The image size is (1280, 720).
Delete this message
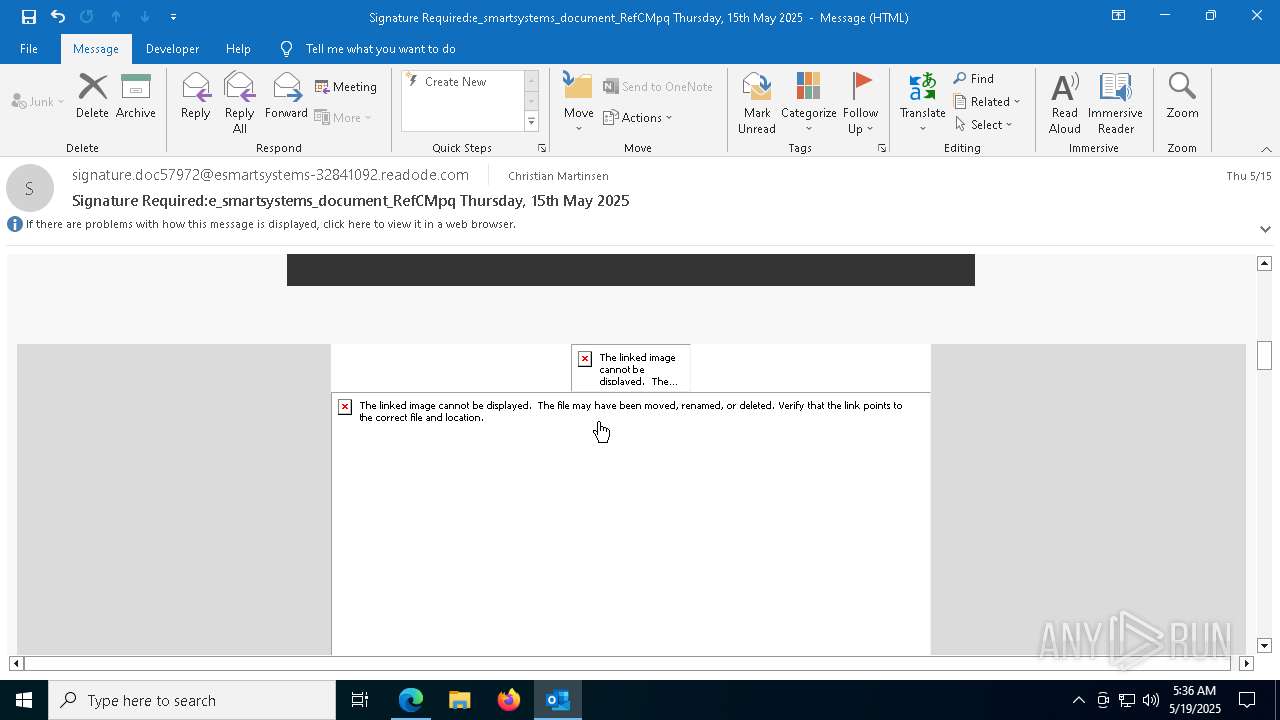[x=92, y=96]
